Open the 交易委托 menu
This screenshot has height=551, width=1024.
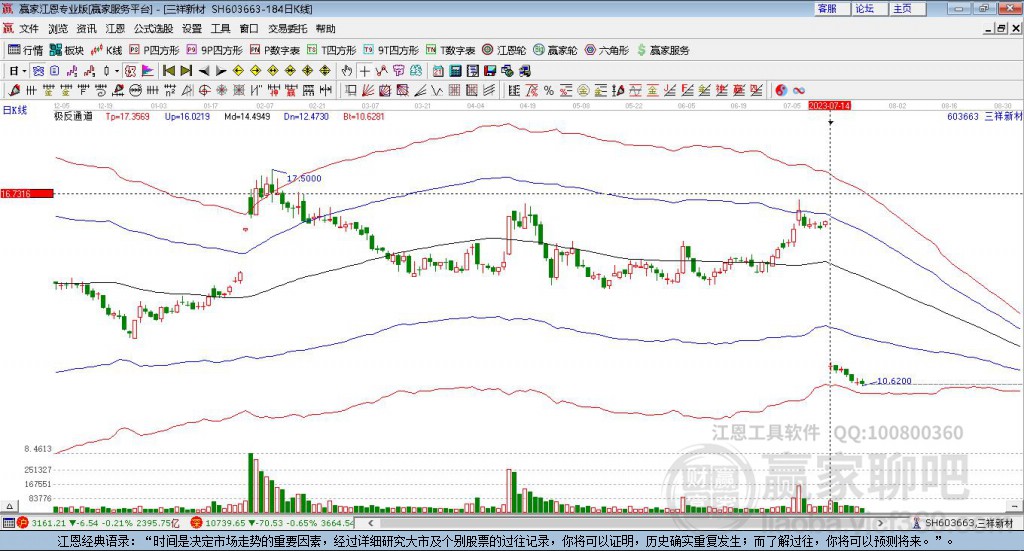pos(287,29)
